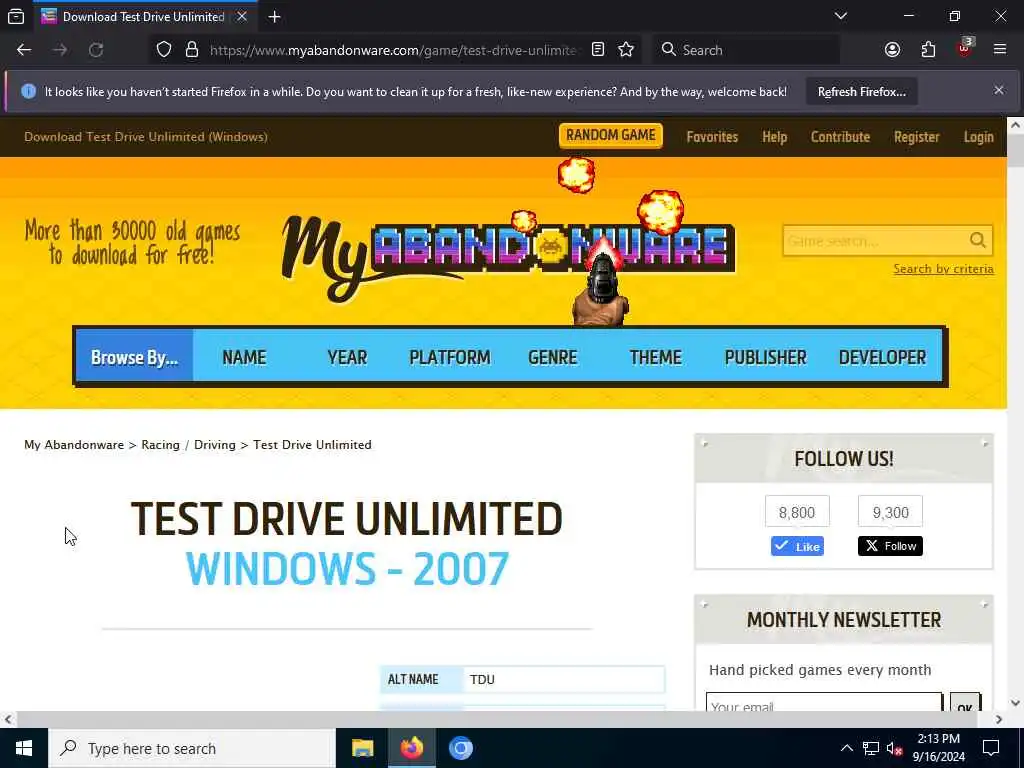
Task: Open Firefox View tab list icon
Action: point(16,16)
